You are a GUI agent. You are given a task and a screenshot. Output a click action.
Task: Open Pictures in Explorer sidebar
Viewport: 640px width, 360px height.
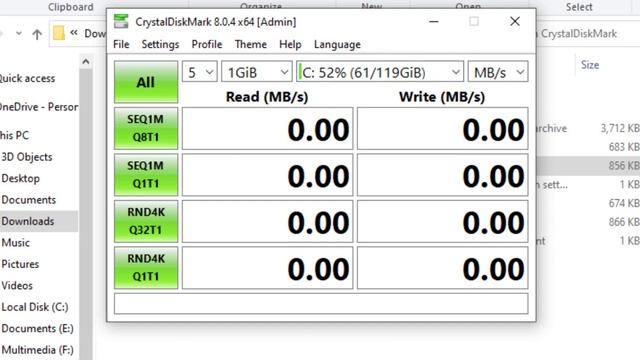(20, 264)
